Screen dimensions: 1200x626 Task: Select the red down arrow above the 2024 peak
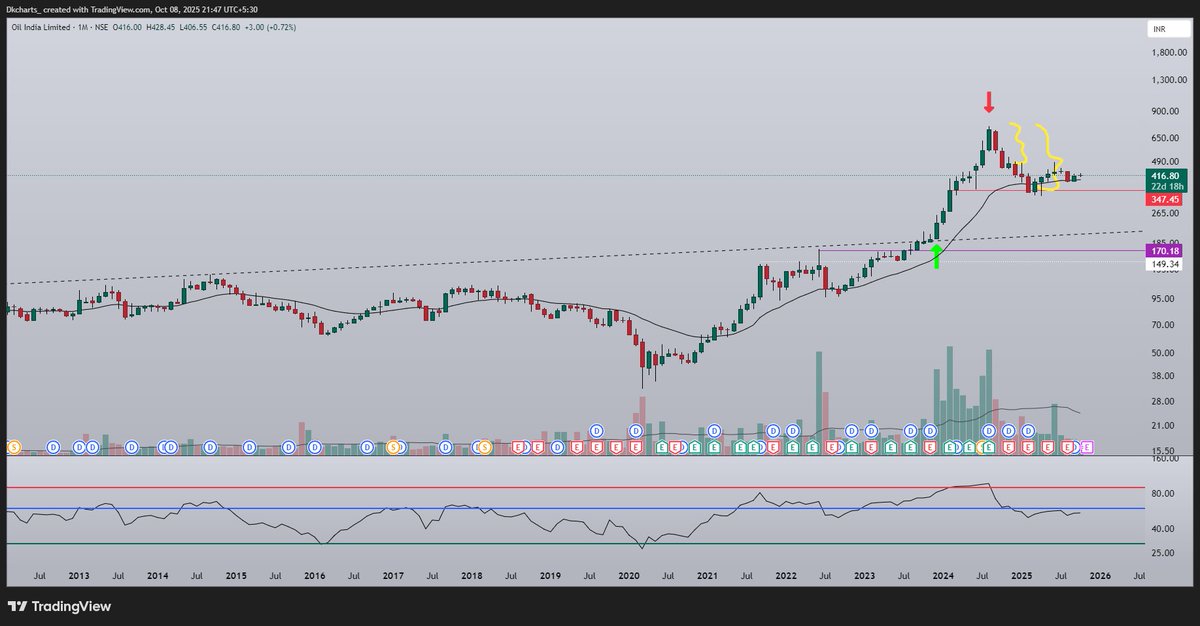989,100
